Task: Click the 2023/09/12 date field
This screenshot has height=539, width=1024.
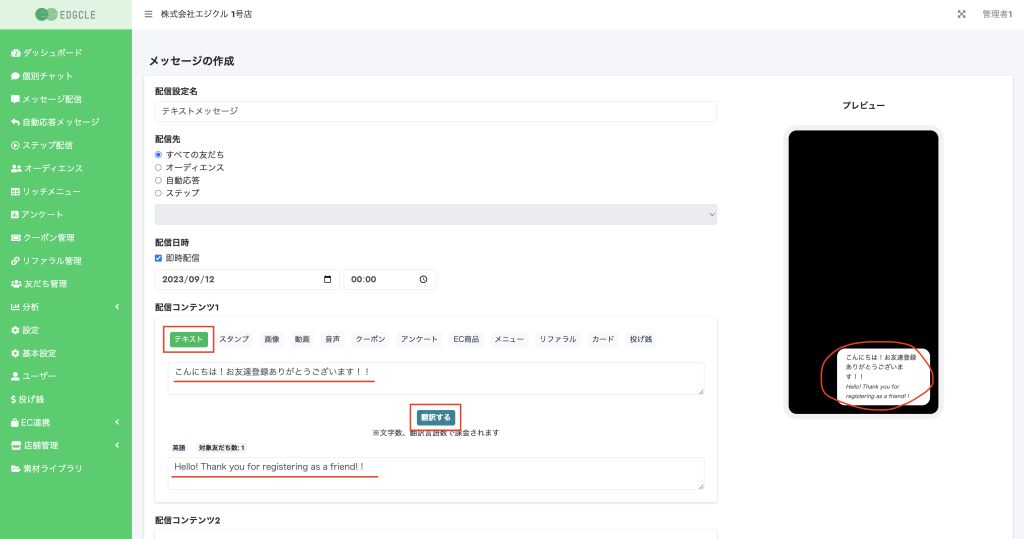Action: 247,280
